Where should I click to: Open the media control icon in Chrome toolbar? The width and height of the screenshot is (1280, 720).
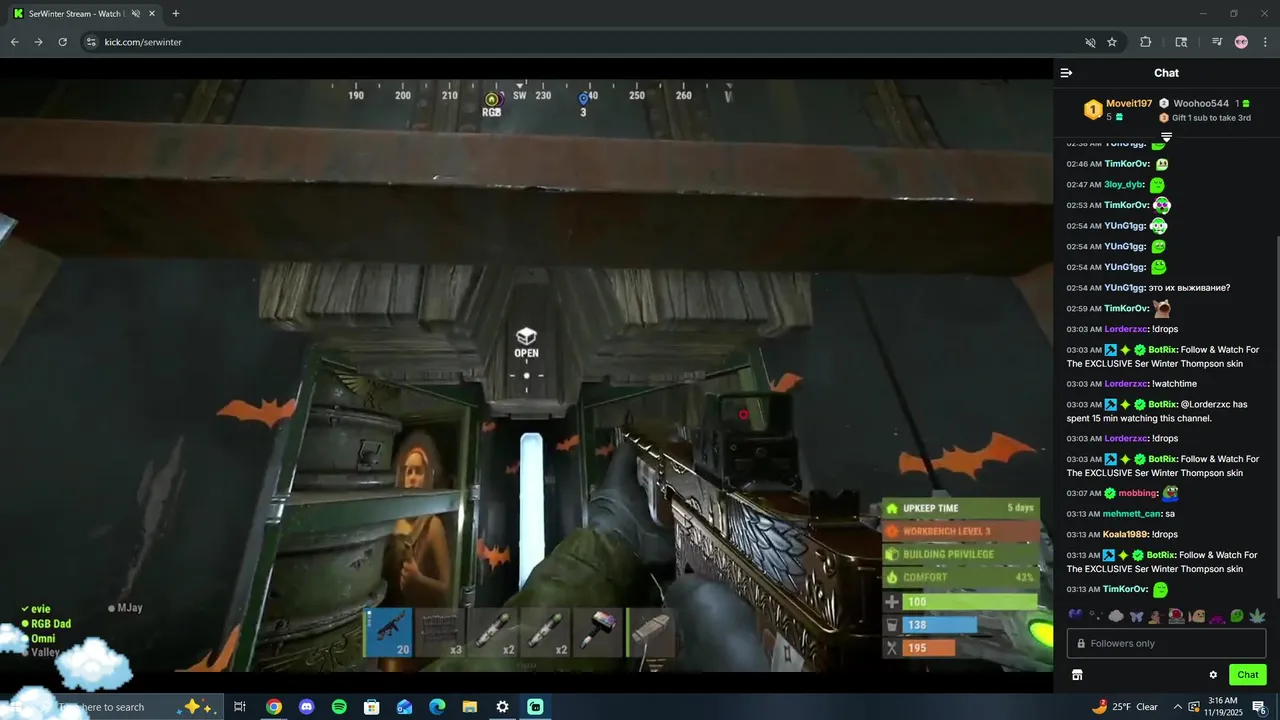(1216, 42)
